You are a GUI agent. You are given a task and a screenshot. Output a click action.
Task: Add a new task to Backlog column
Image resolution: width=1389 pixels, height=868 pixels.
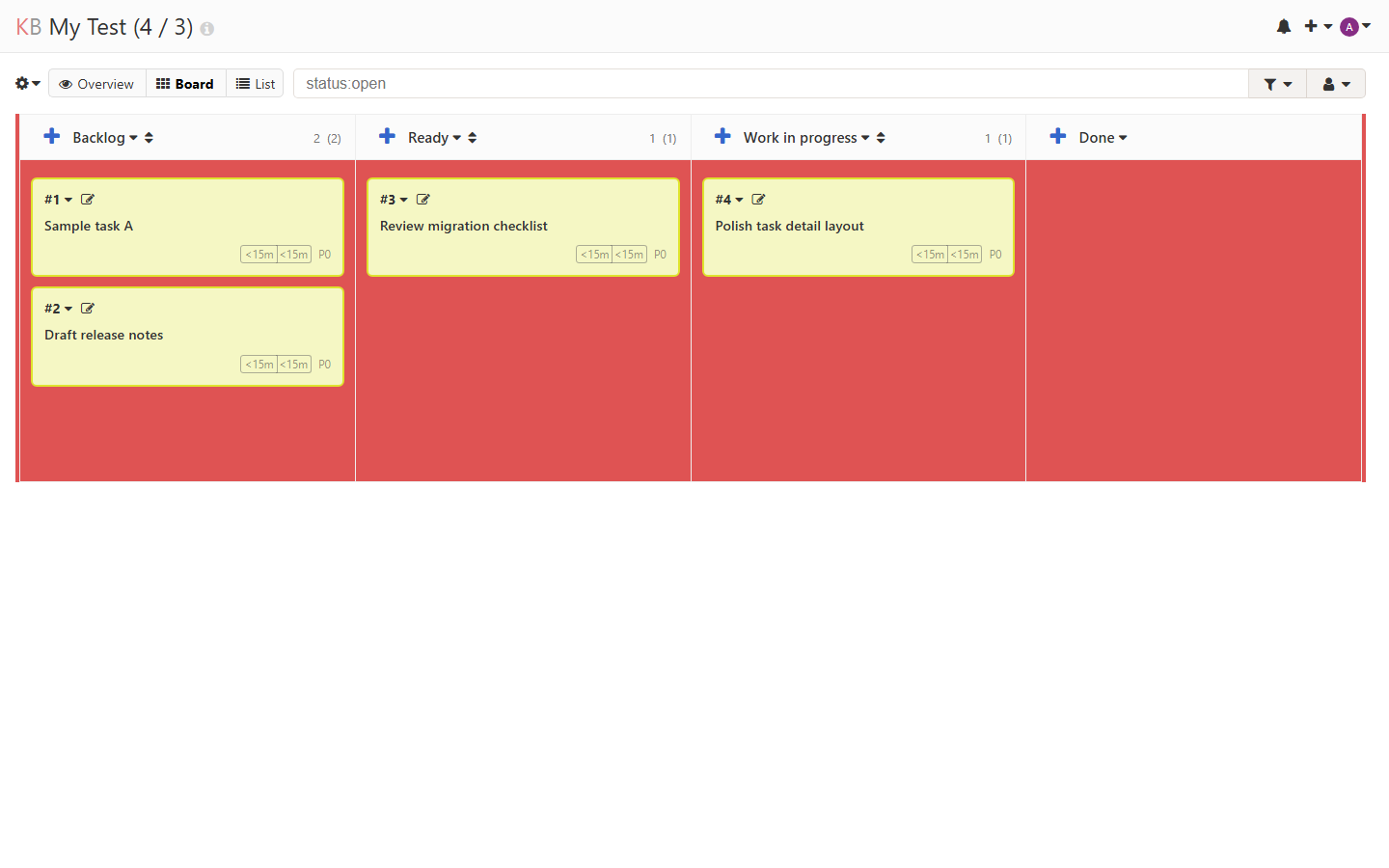pyautogui.click(x=52, y=137)
